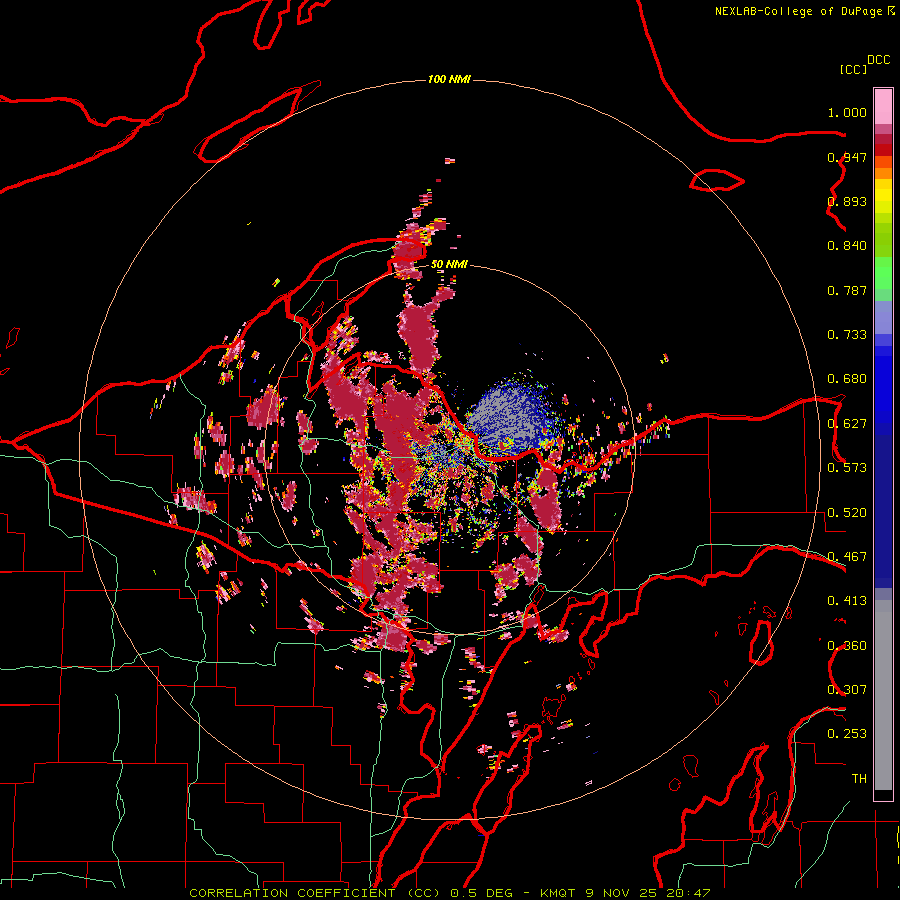Screen dimensions: 900x900
Task: Click the DCC label above the color scale
Action: click(x=879, y=60)
